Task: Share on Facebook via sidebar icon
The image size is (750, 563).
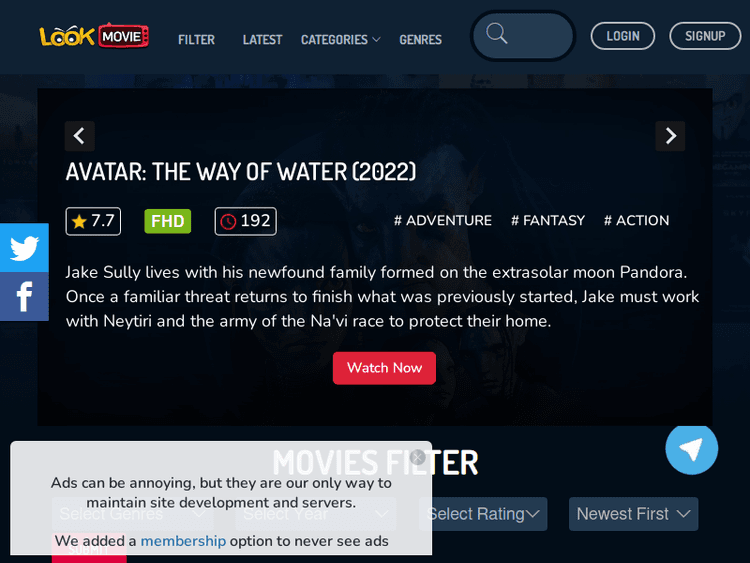Action: [x=24, y=297]
